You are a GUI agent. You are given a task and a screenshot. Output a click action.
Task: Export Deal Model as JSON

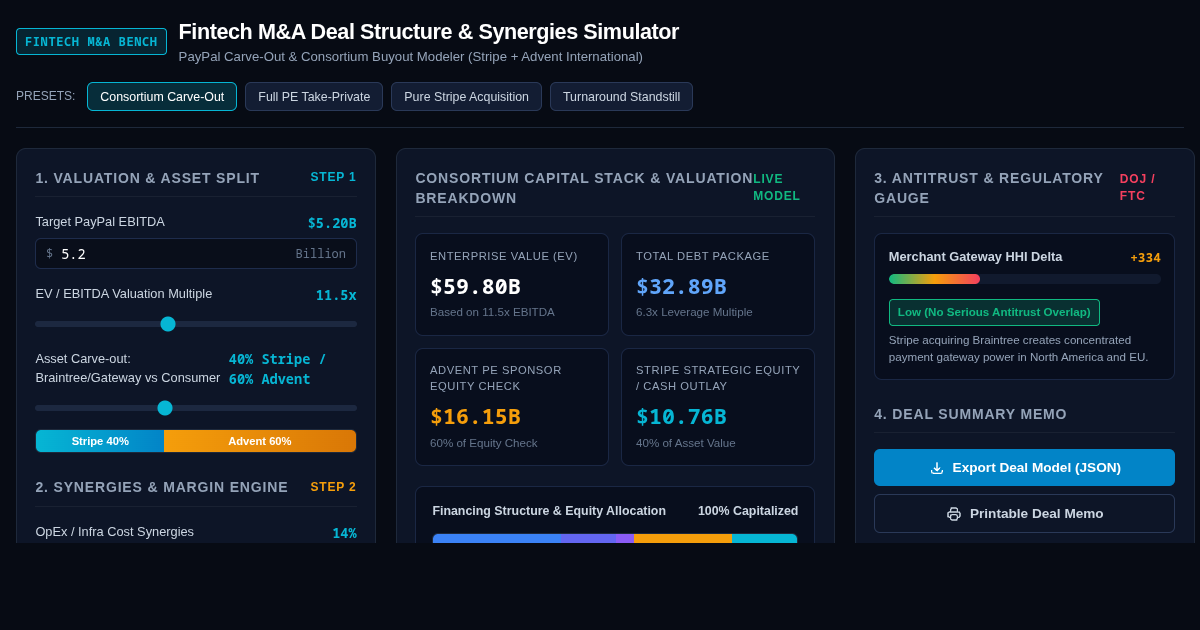coord(1024,467)
